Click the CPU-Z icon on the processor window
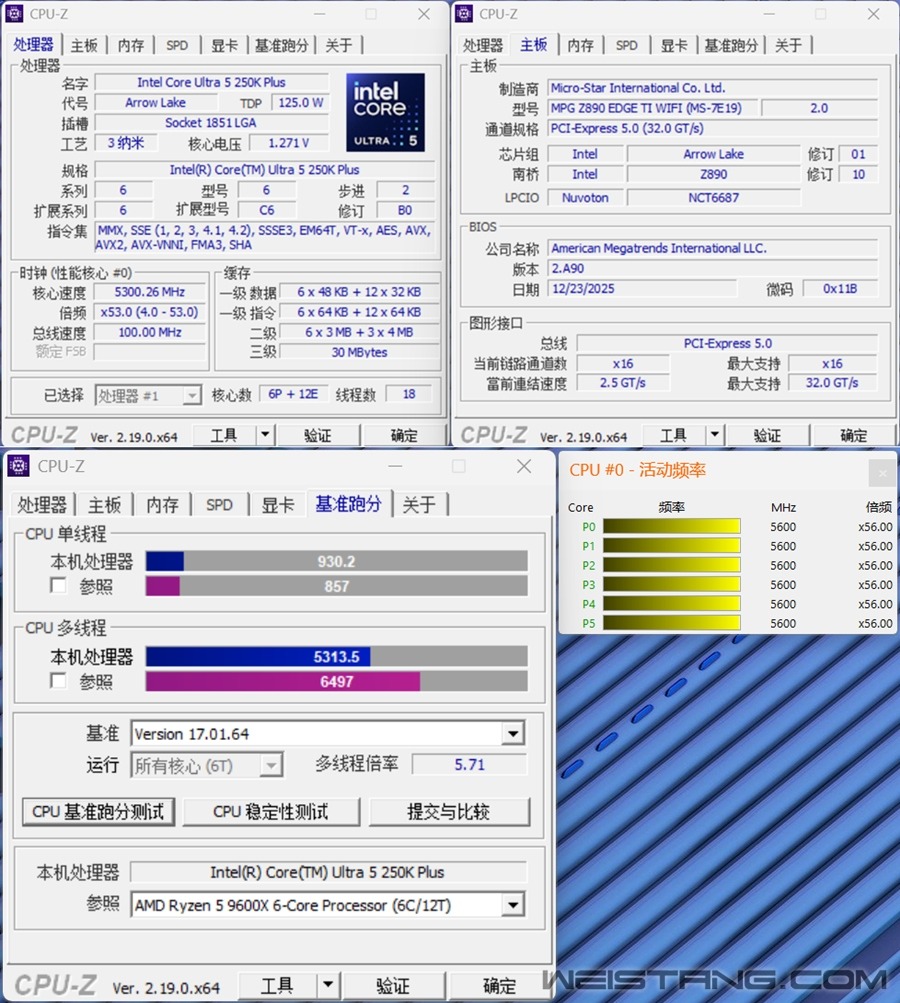Screen dimensions: 900x1003 (x=16, y=14)
